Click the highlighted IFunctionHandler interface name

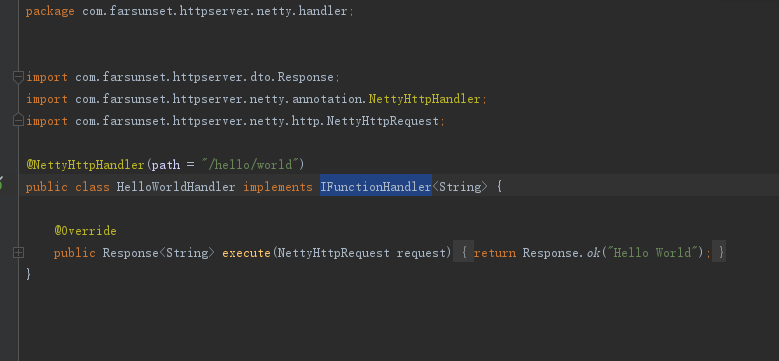(x=376, y=187)
